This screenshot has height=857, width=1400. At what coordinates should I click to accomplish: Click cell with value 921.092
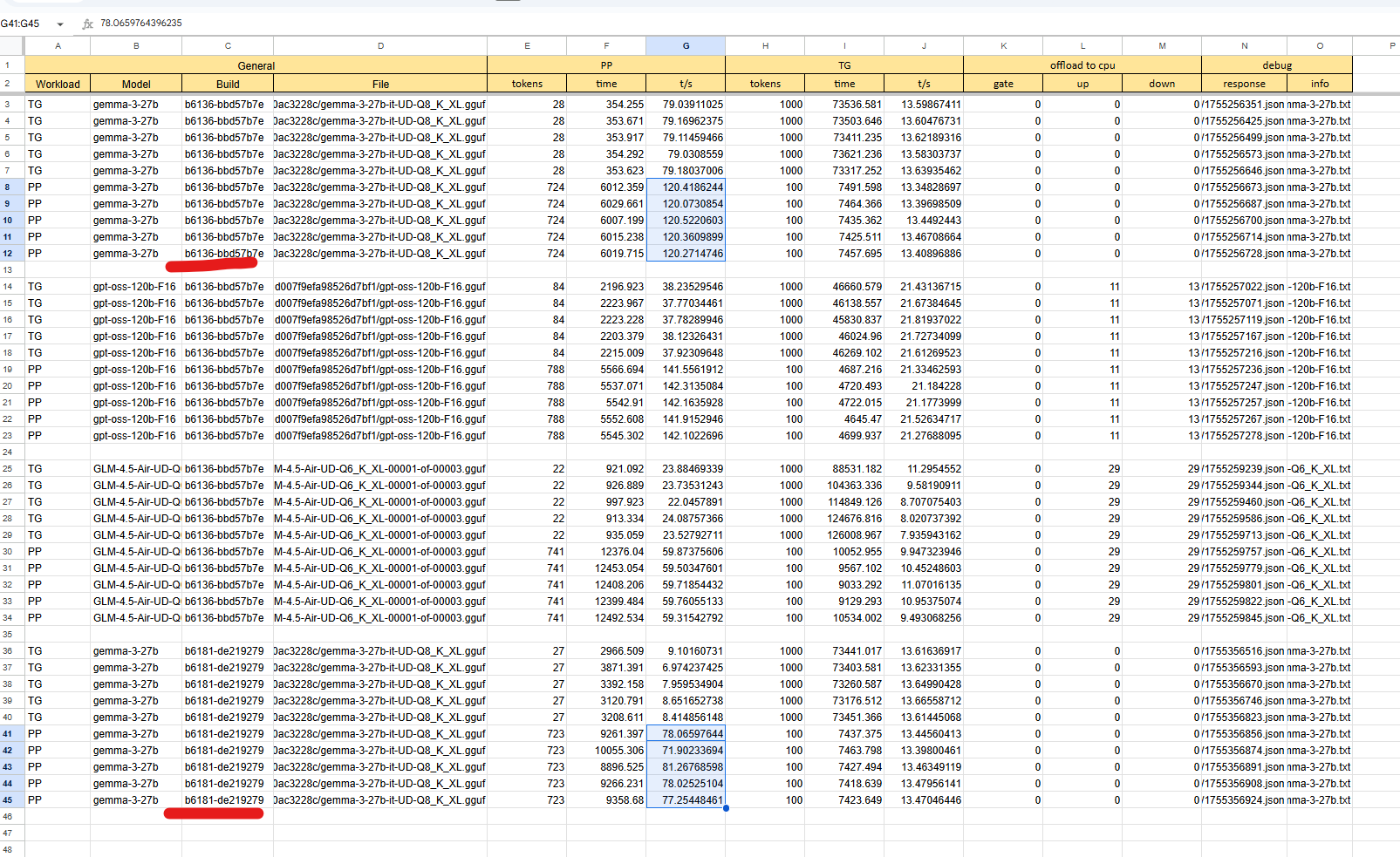click(606, 469)
